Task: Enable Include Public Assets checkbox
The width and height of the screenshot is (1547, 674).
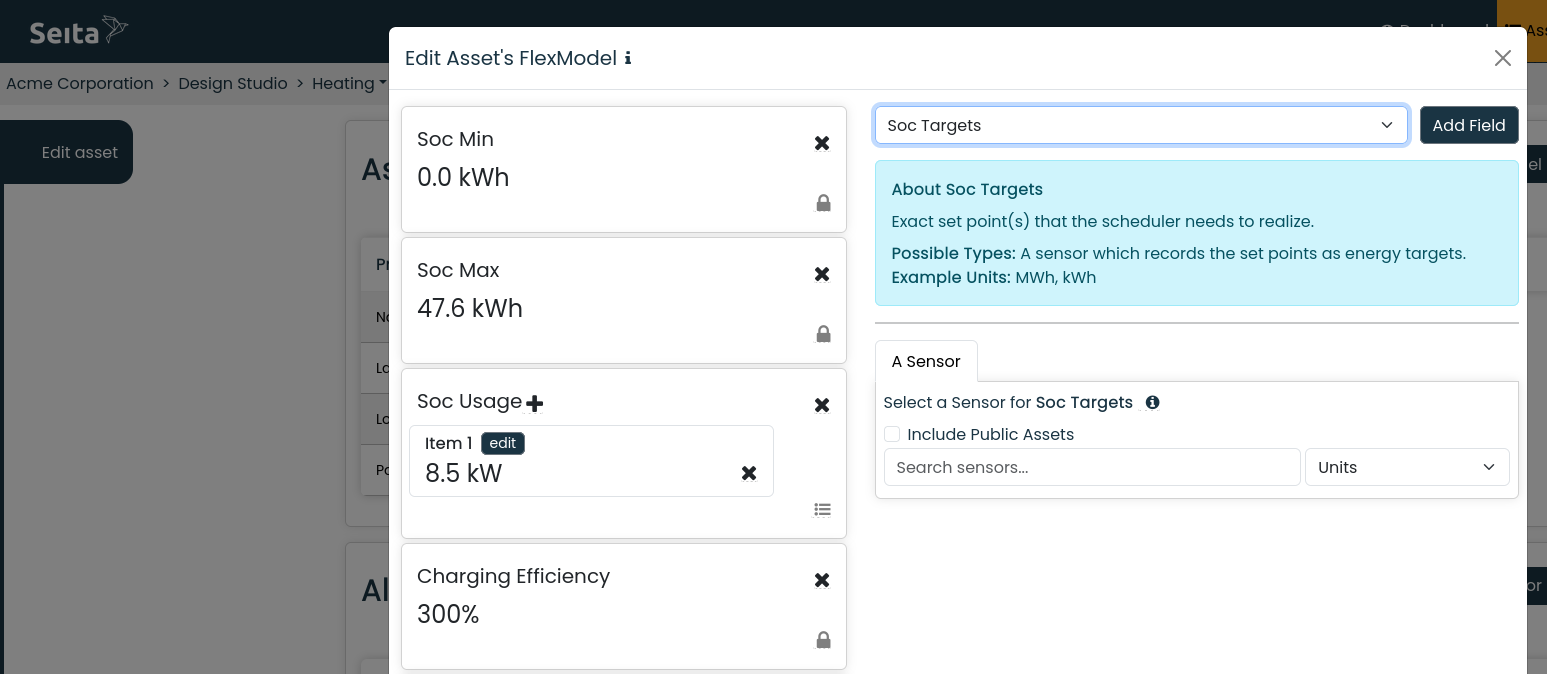Action: click(892, 434)
